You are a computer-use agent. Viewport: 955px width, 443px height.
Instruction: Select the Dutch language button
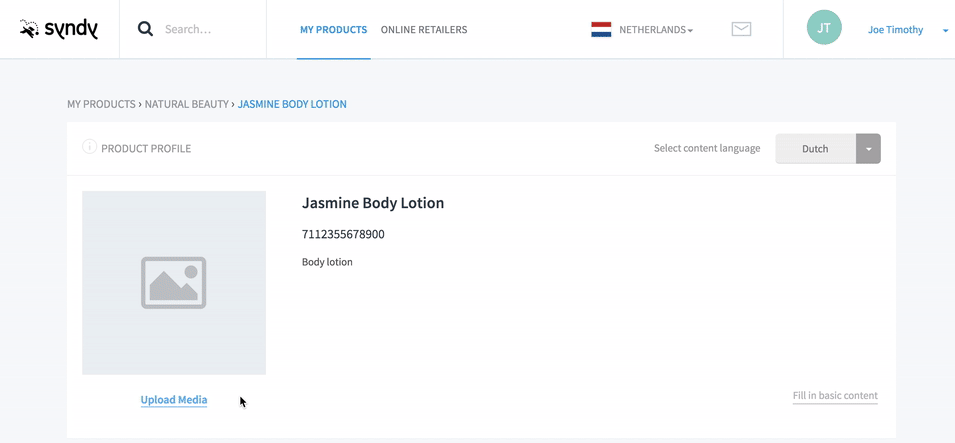[x=815, y=149]
